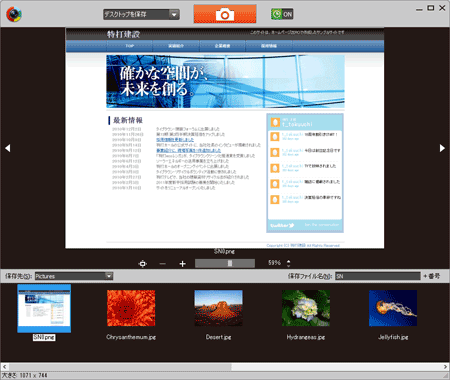The width and height of the screenshot is (450, 380).
Task: Click the app logo icon
Action: 14,14
